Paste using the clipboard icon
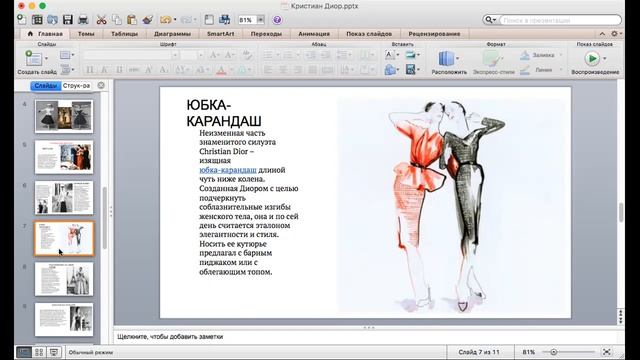 point(131,20)
